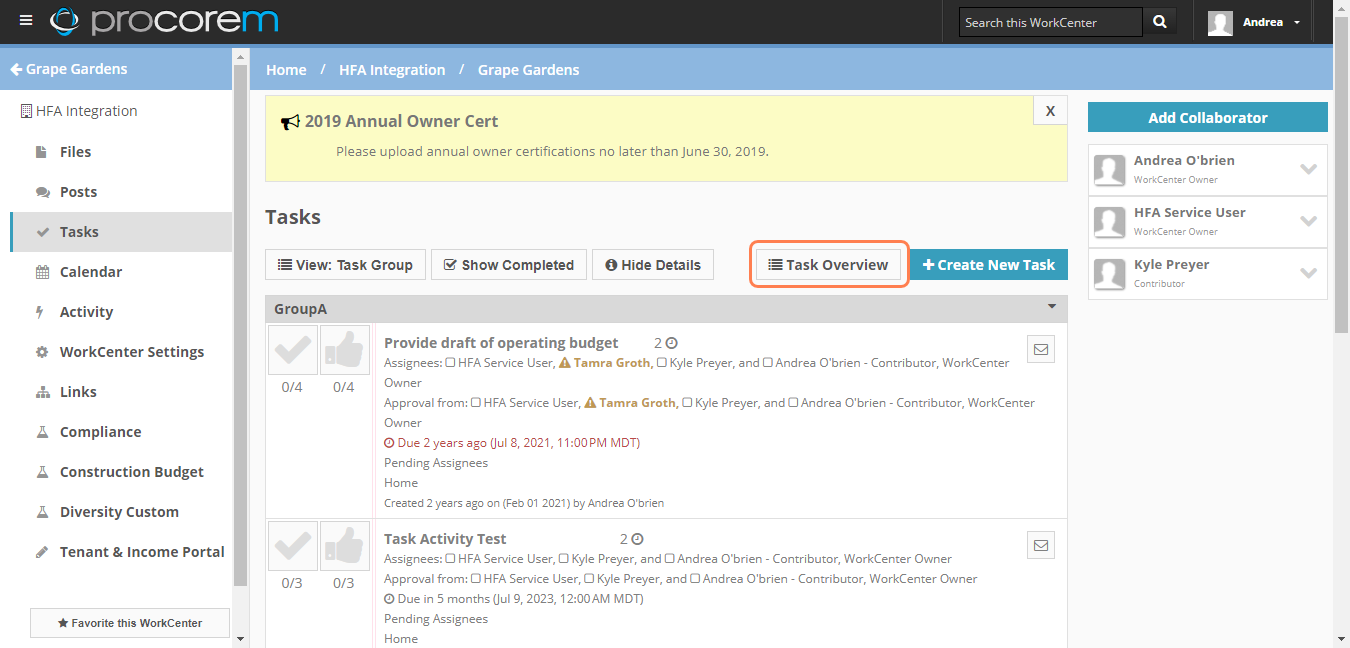Toggle Andrea O'brien approval checkbox in Task Activity Test
The width and height of the screenshot is (1350, 648).
[x=695, y=579]
